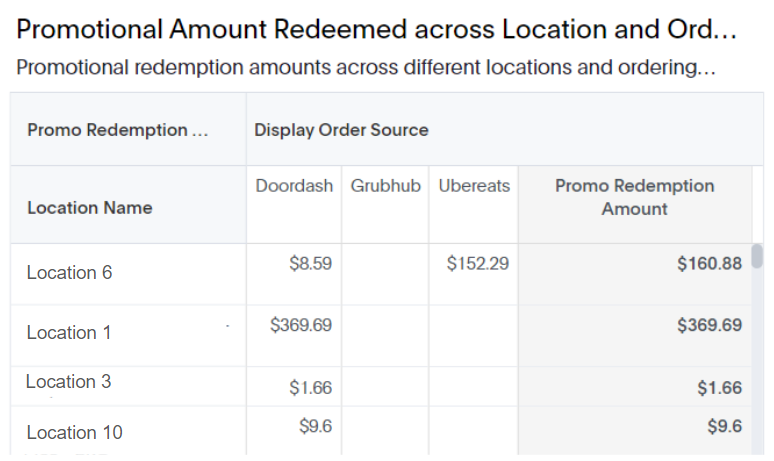Image resolution: width=774 pixels, height=461 pixels.
Task: Click the $152.29 Ubereats value for Location 6
Action: click(x=477, y=264)
